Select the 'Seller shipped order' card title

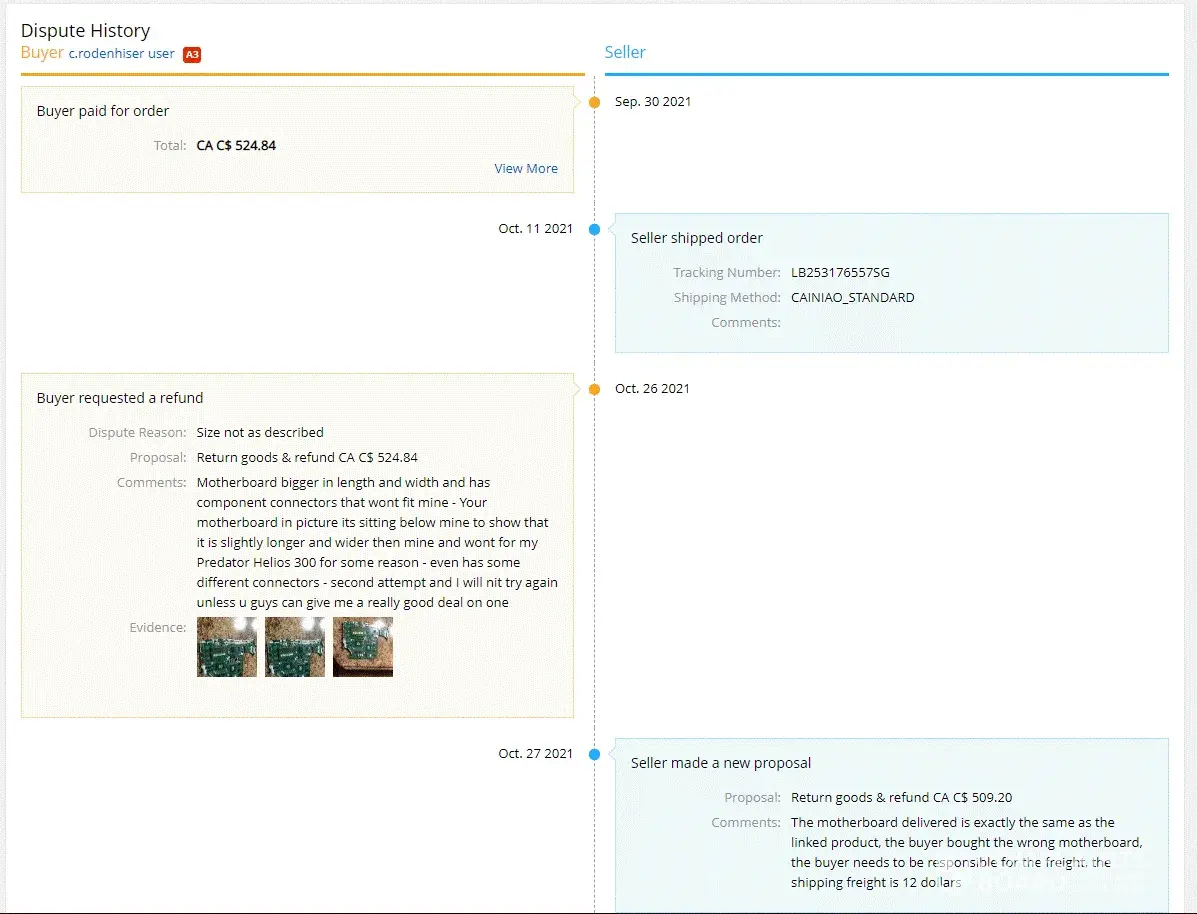point(696,238)
